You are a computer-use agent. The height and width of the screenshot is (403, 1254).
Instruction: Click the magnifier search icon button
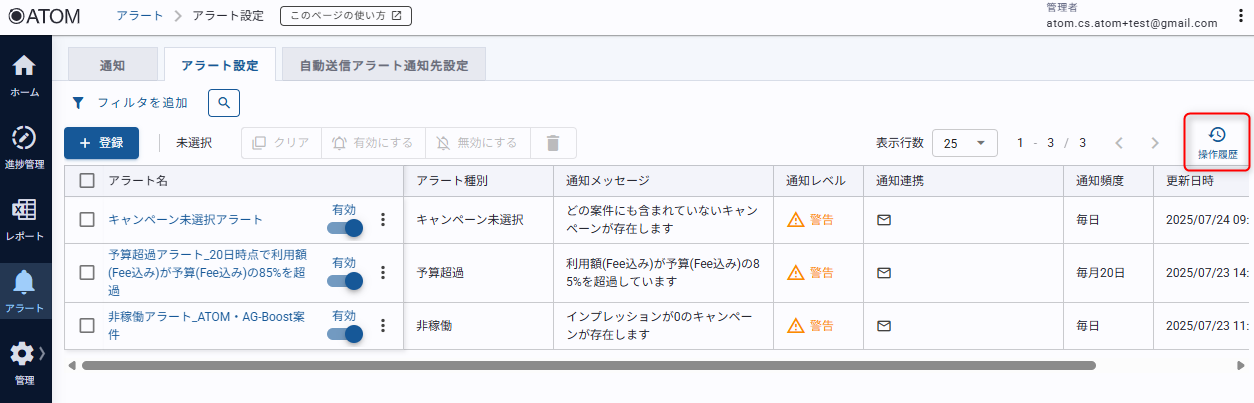click(224, 102)
